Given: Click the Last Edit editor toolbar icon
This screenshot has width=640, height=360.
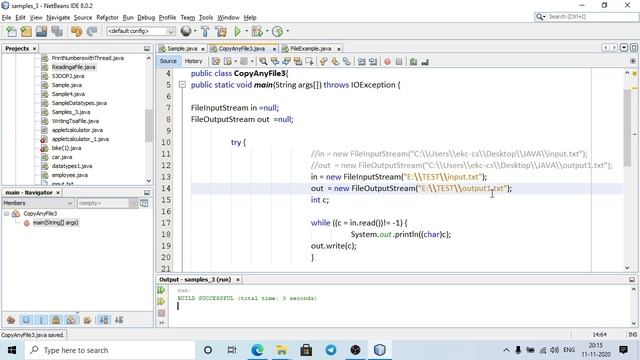Looking at the screenshot, I should click(216, 61).
